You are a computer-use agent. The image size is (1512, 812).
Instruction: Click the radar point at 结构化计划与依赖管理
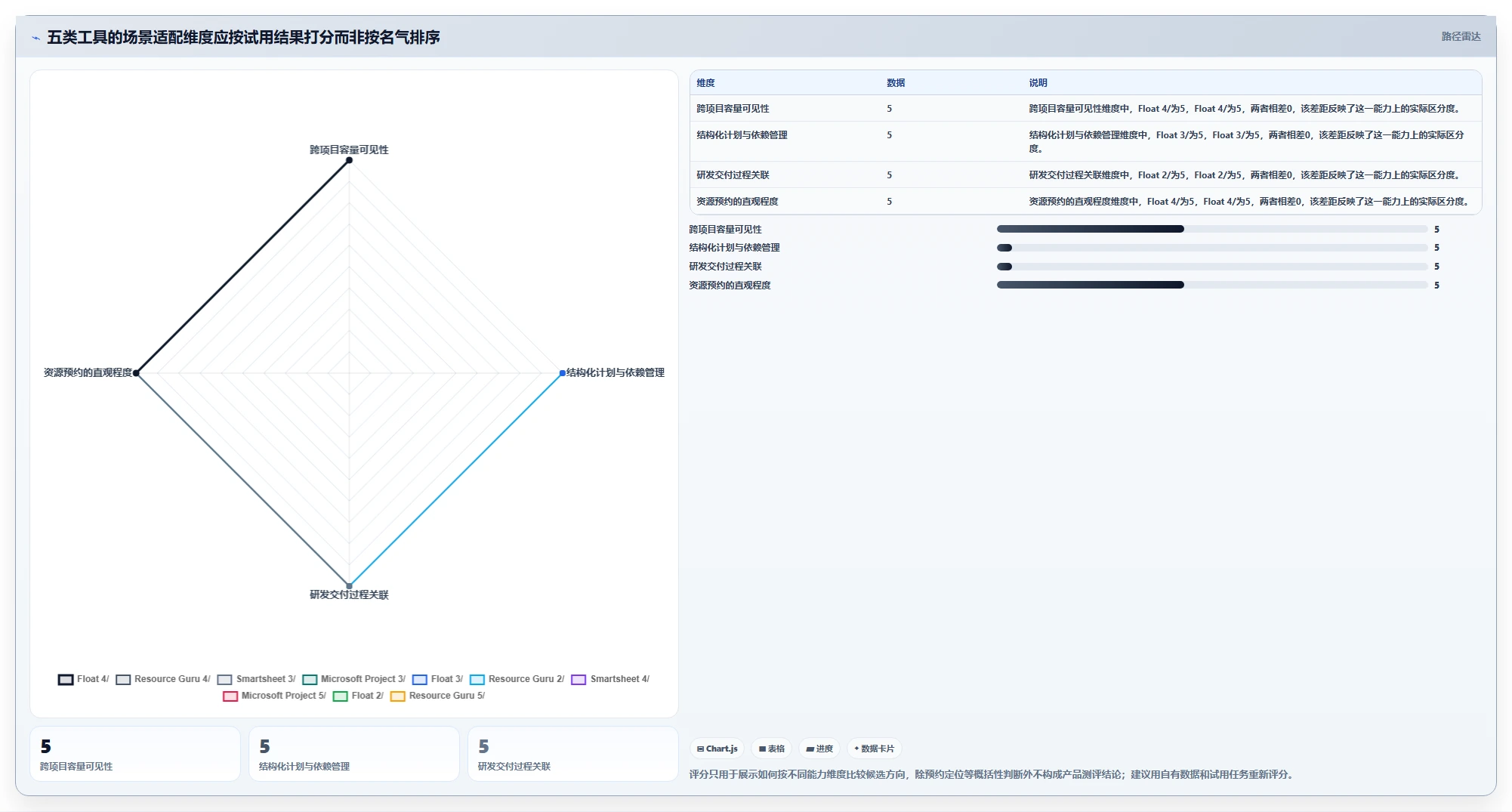click(562, 373)
